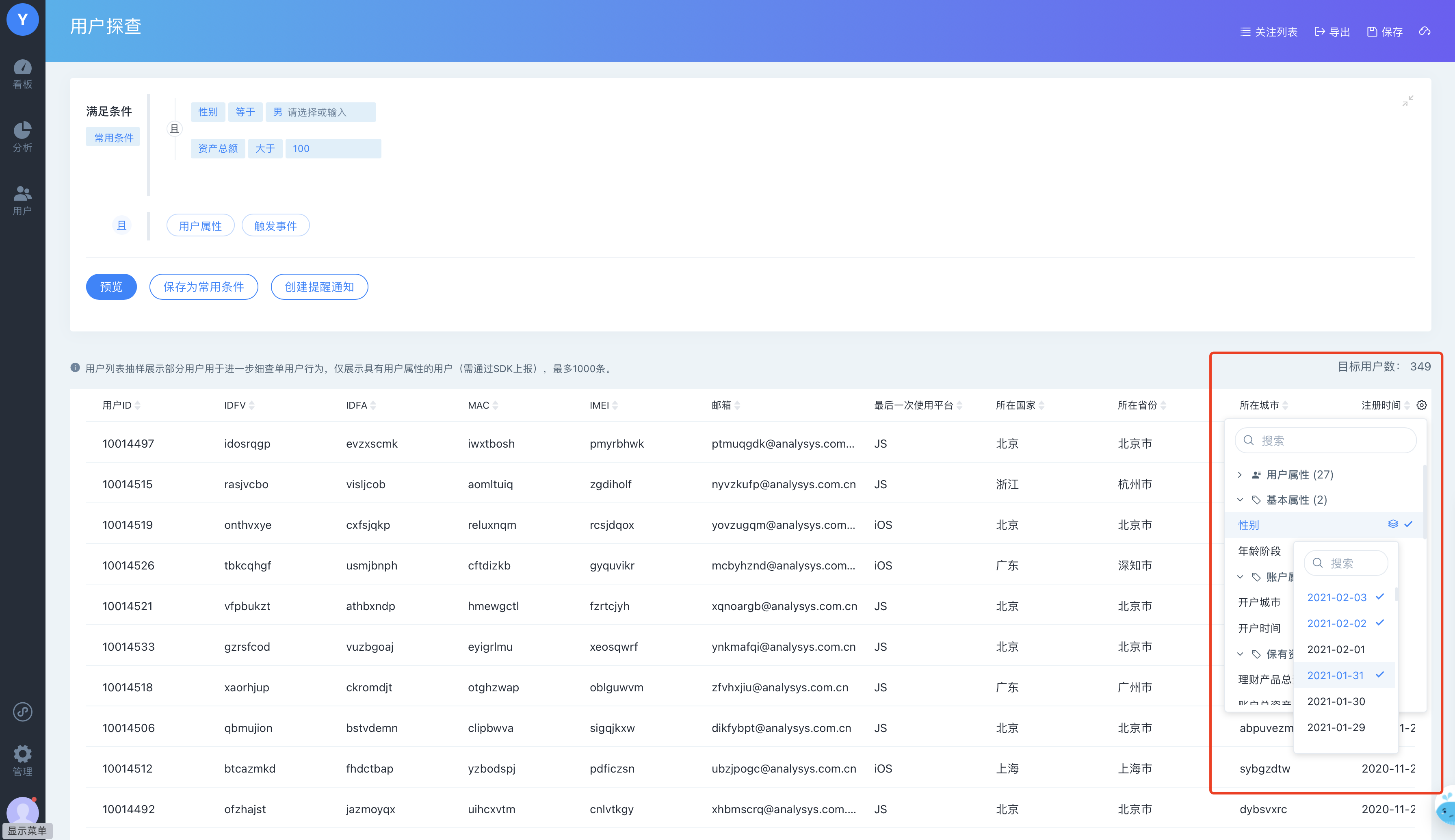
Task: Sort by 所在国家 column arrows
Action: [x=1041, y=405]
